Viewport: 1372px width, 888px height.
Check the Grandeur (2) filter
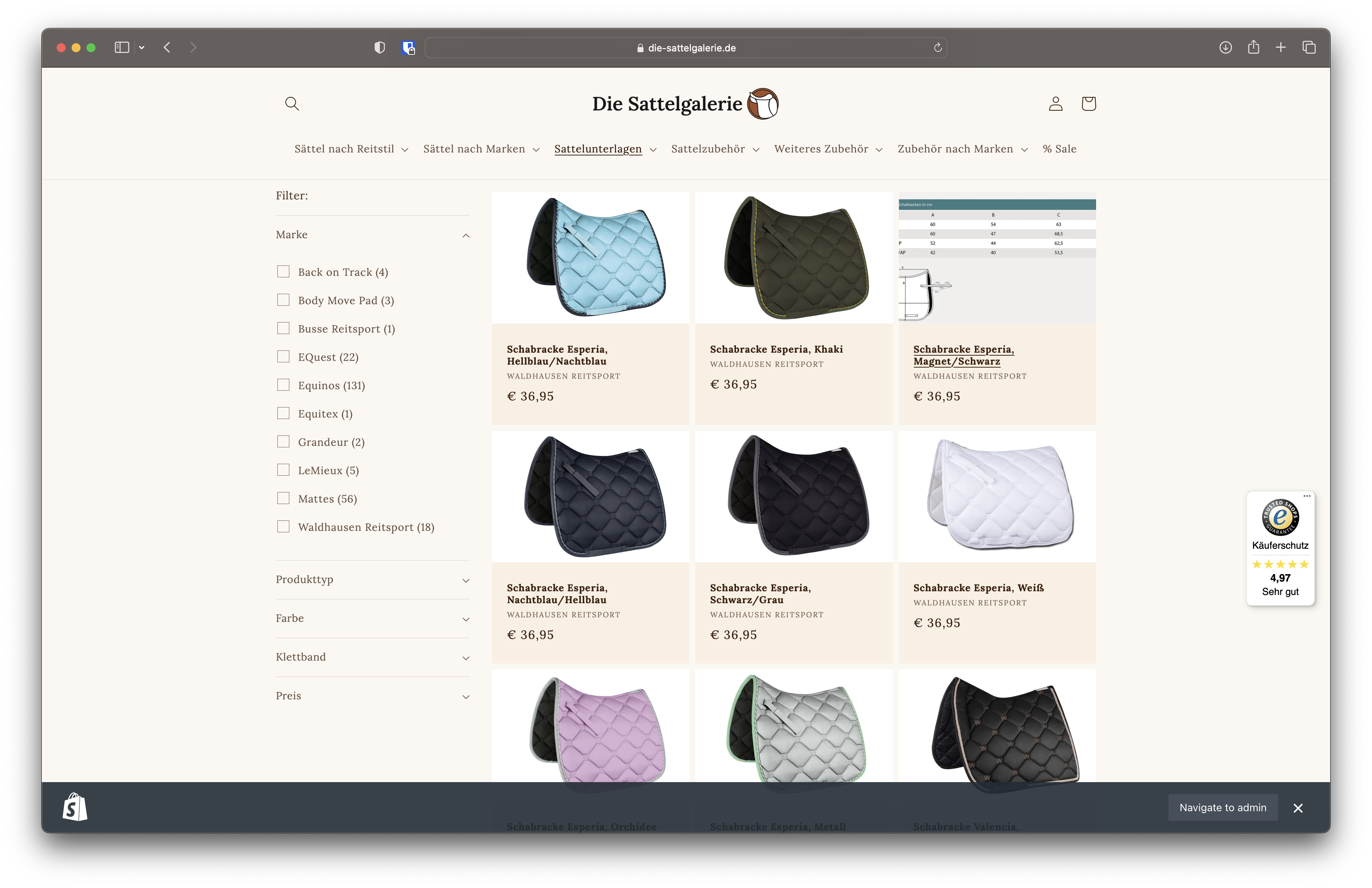(283, 441)
